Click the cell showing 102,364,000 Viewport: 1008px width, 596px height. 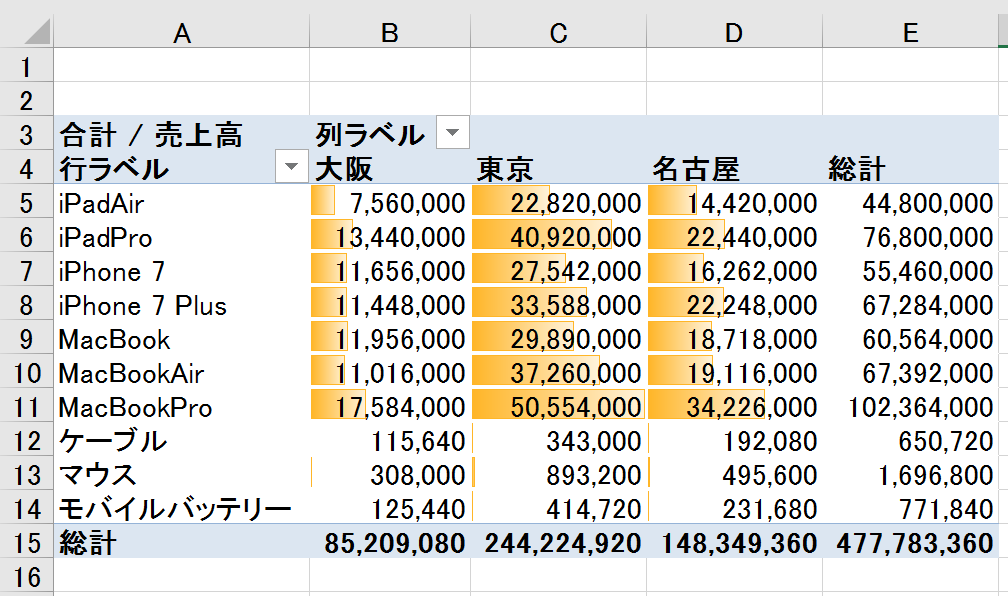(x=910, y=406)
